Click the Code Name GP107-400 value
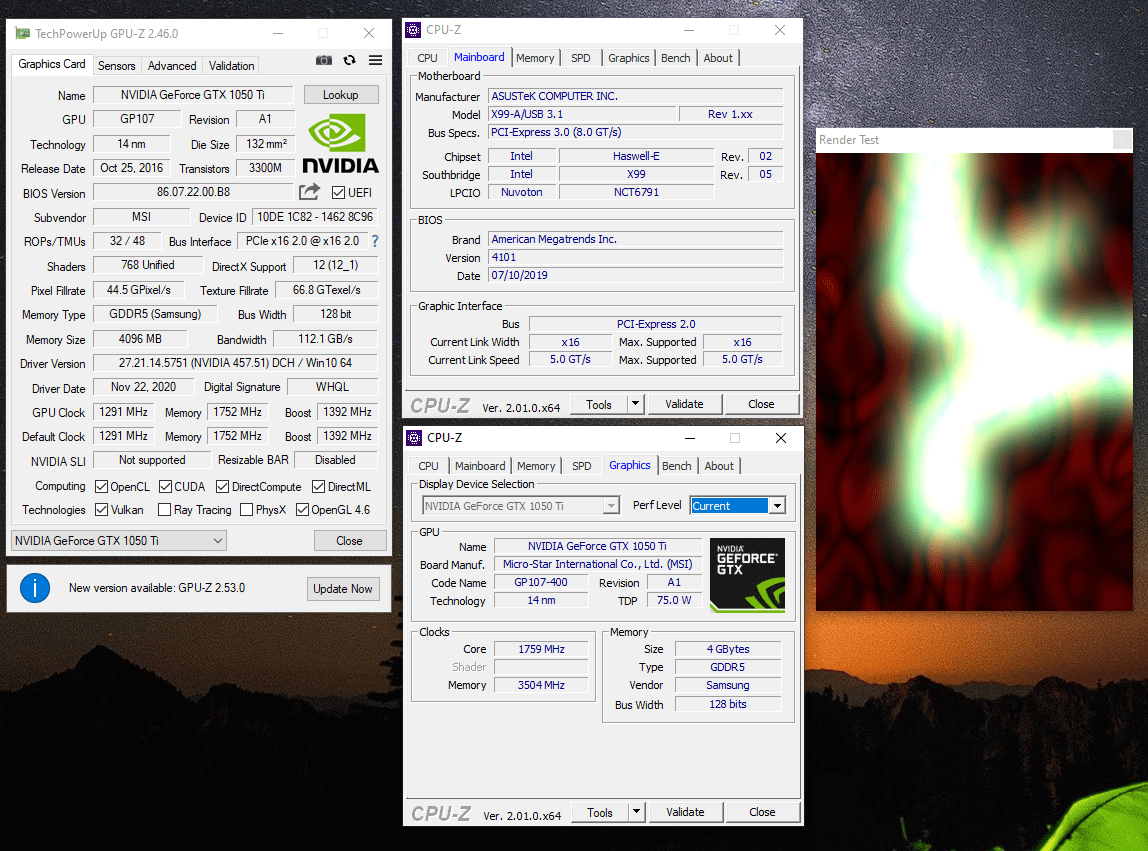 click(x=541, y=582)
